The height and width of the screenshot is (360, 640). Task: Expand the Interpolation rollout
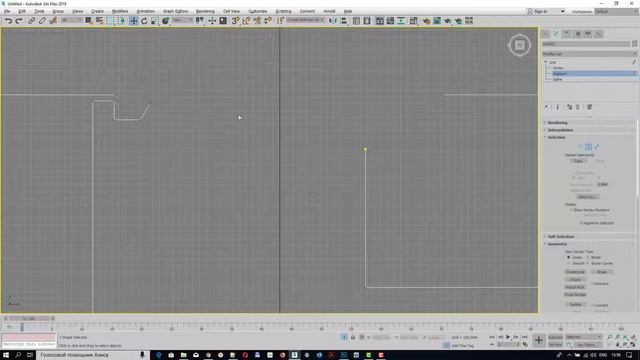(589, 130)
